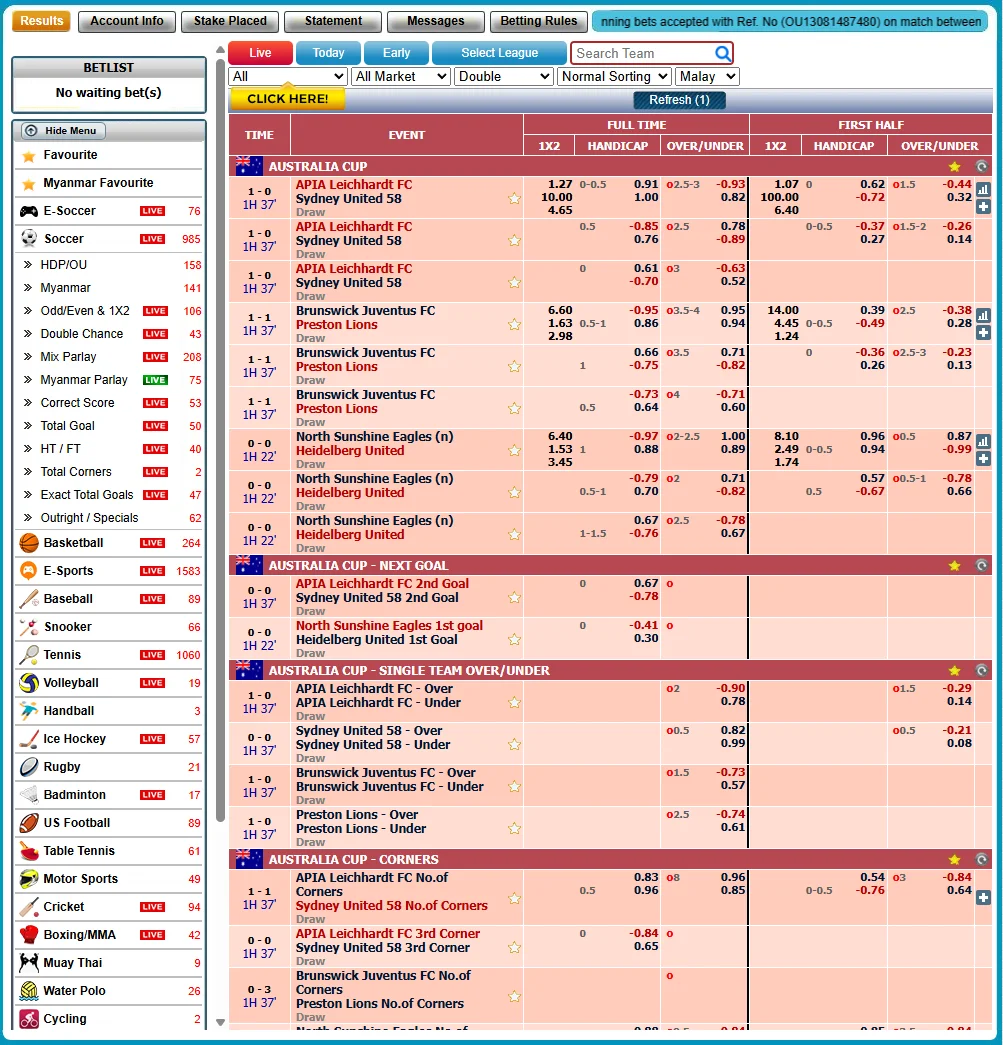This screenshot has width=1003, height=1045.
Task: Select the US Football icon
Action: [x=29, y=823]
